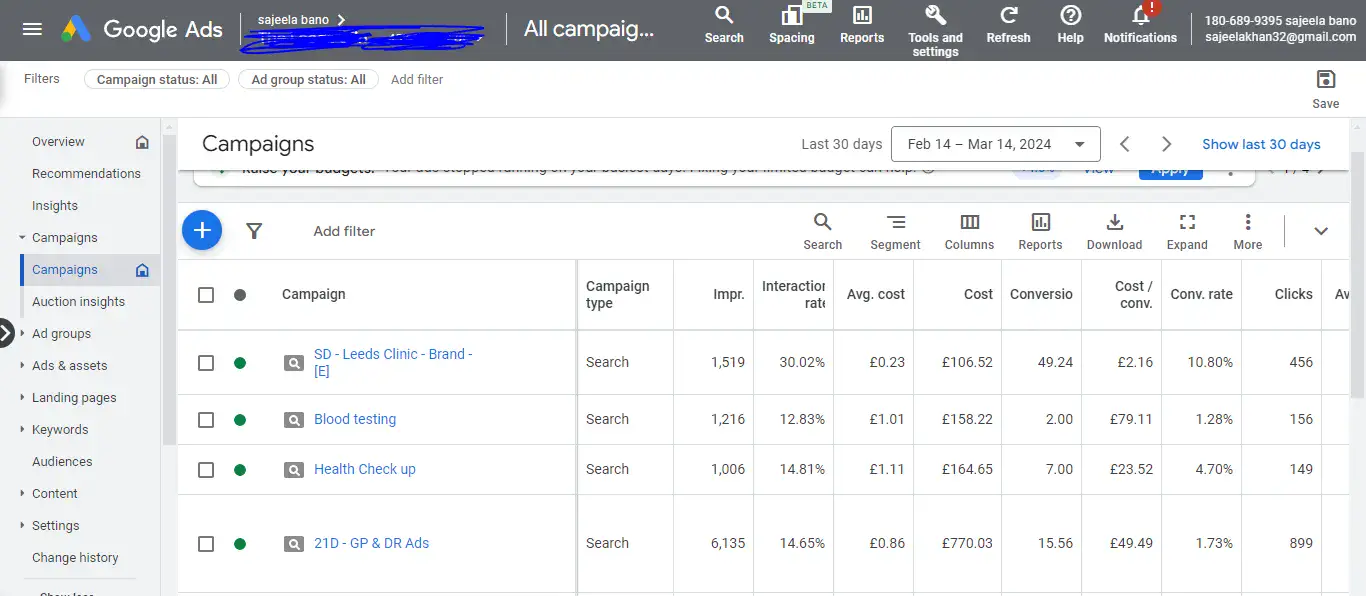This screenshot has height=596, width=1366.
Task: Open Audiences page
Action: (x=62, y=462)
